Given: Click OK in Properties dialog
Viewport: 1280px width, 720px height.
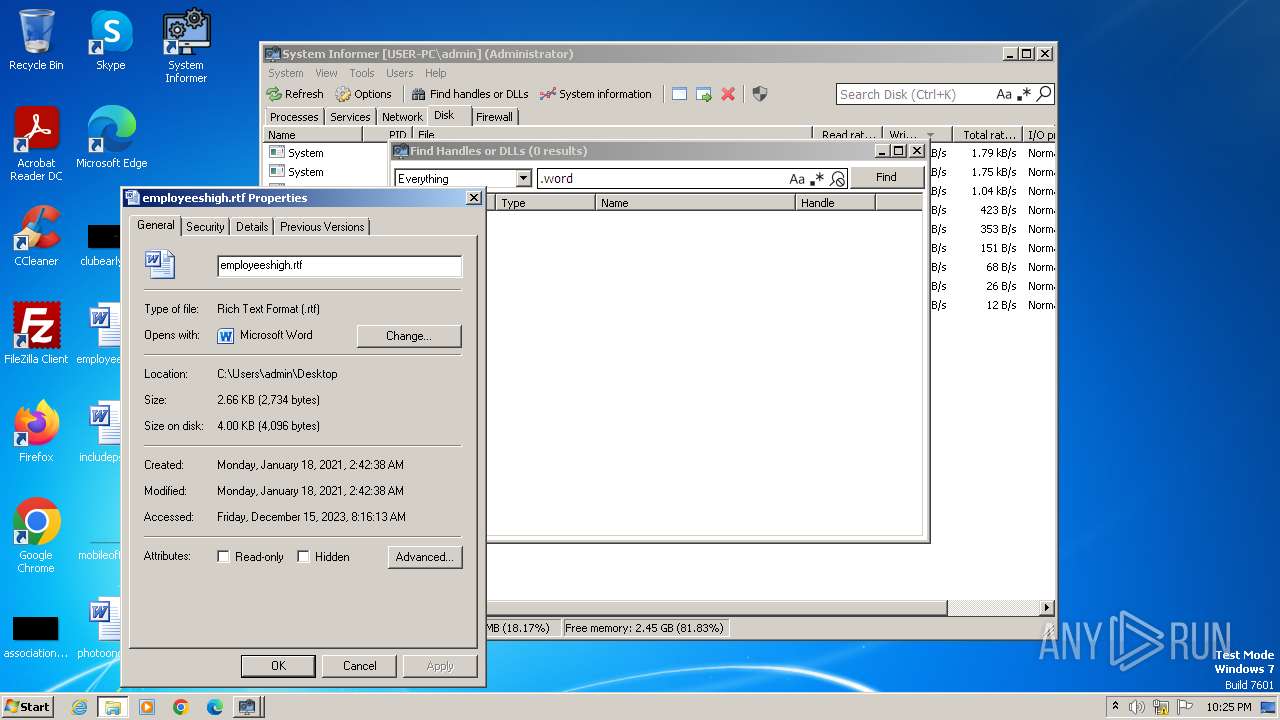Looking at the screenshot, I should (278, 666).
